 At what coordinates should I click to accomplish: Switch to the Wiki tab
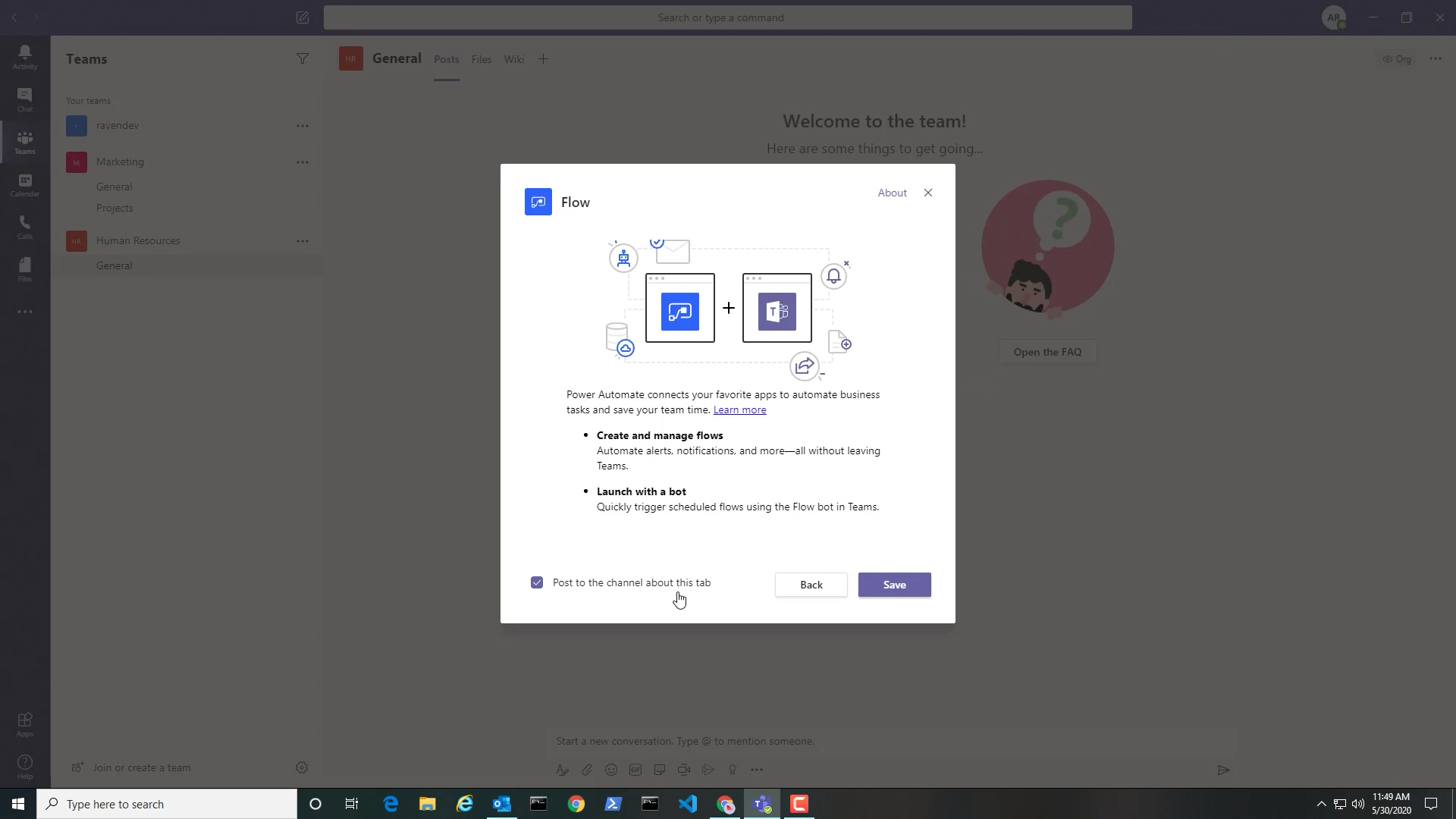[514, 59]
